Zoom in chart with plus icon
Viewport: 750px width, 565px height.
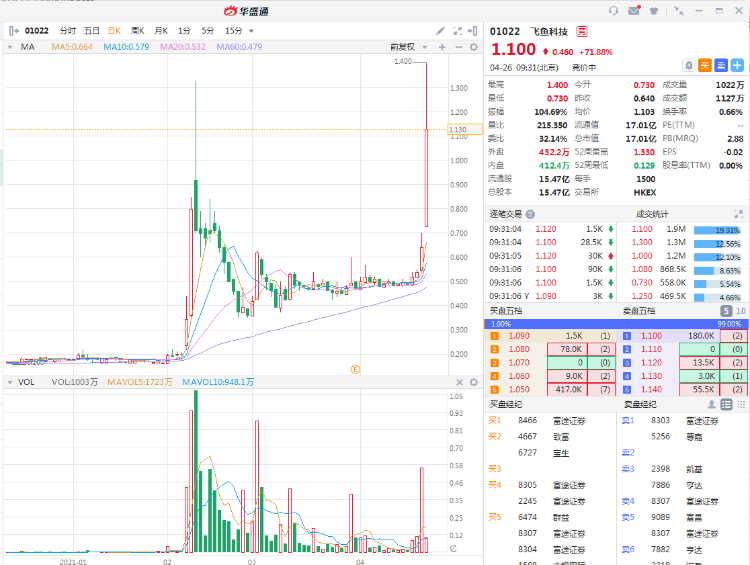pos(442,47)
